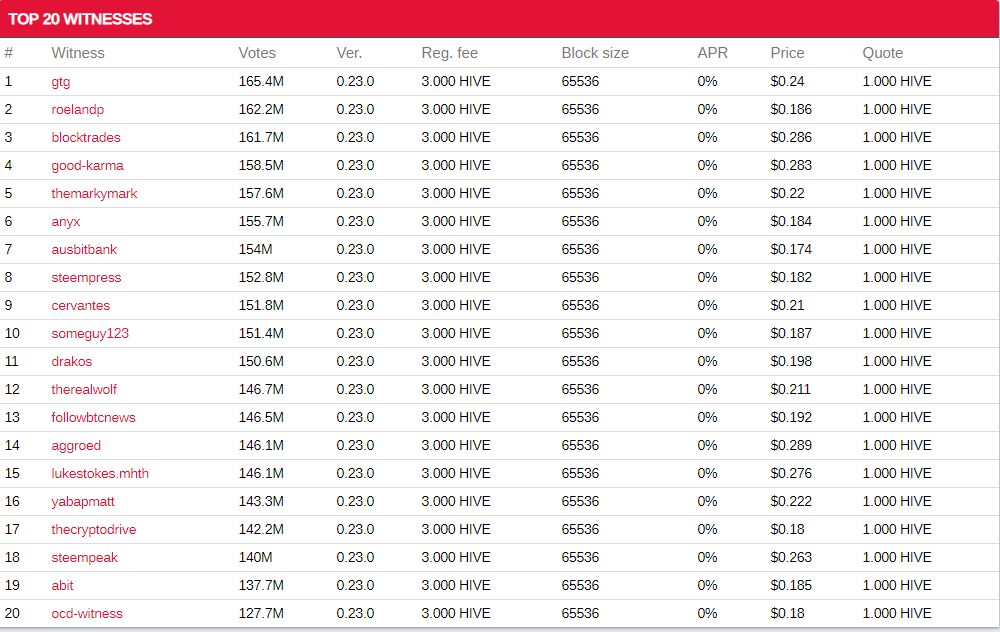
Task: Click the $0.185 price value
Action: (791, 586)
